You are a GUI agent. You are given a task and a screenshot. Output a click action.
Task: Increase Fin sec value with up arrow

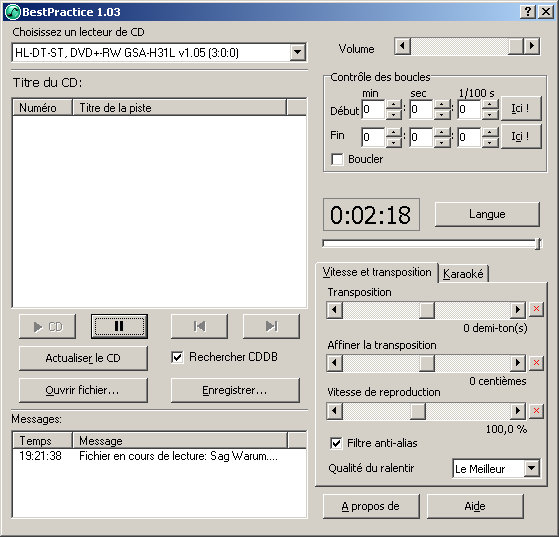(442, 132)
